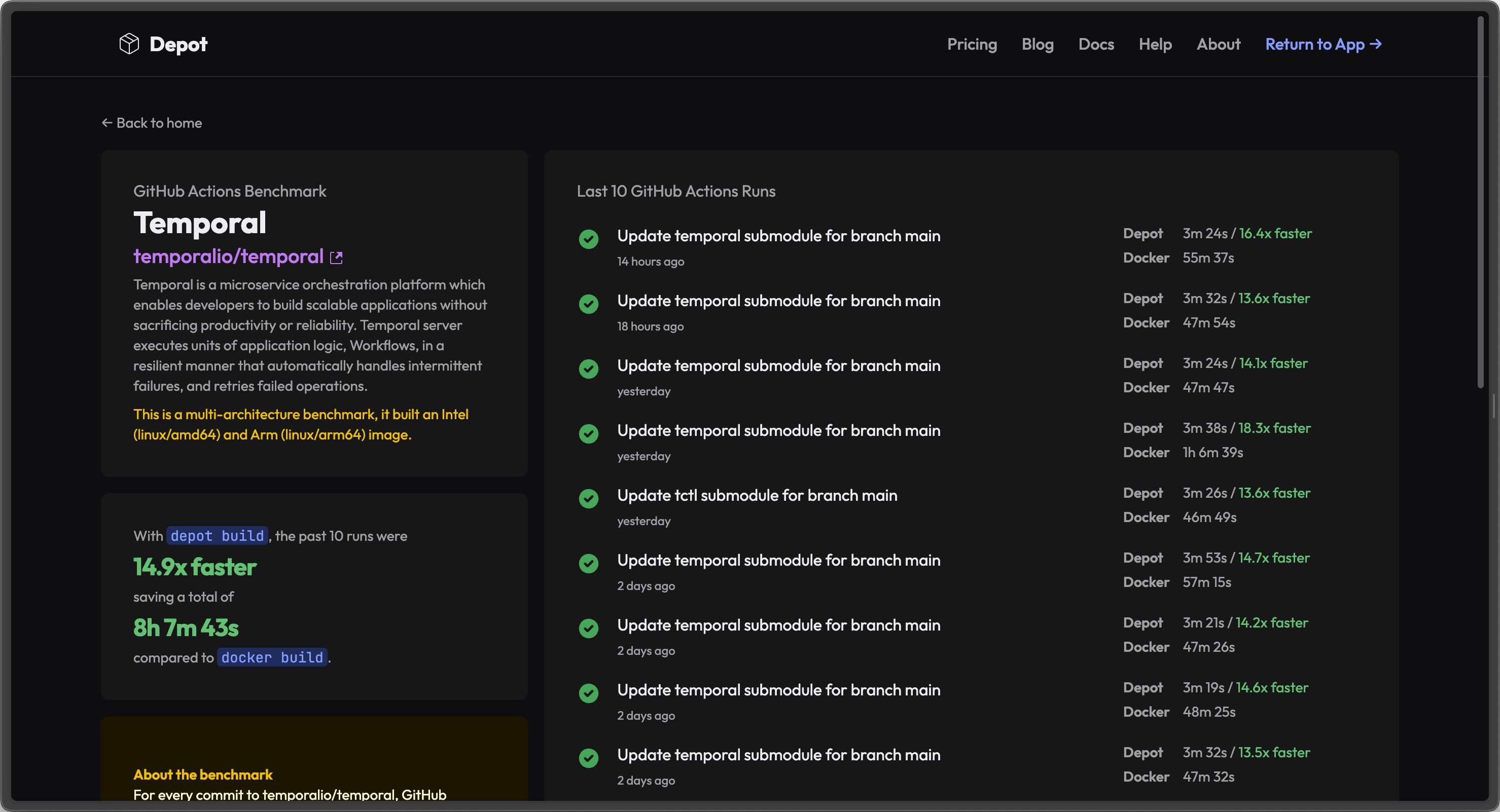Viewport: 1500px width, 812px height.
Task: Open Docs from the top navigation
Action: click(1095, 44)
